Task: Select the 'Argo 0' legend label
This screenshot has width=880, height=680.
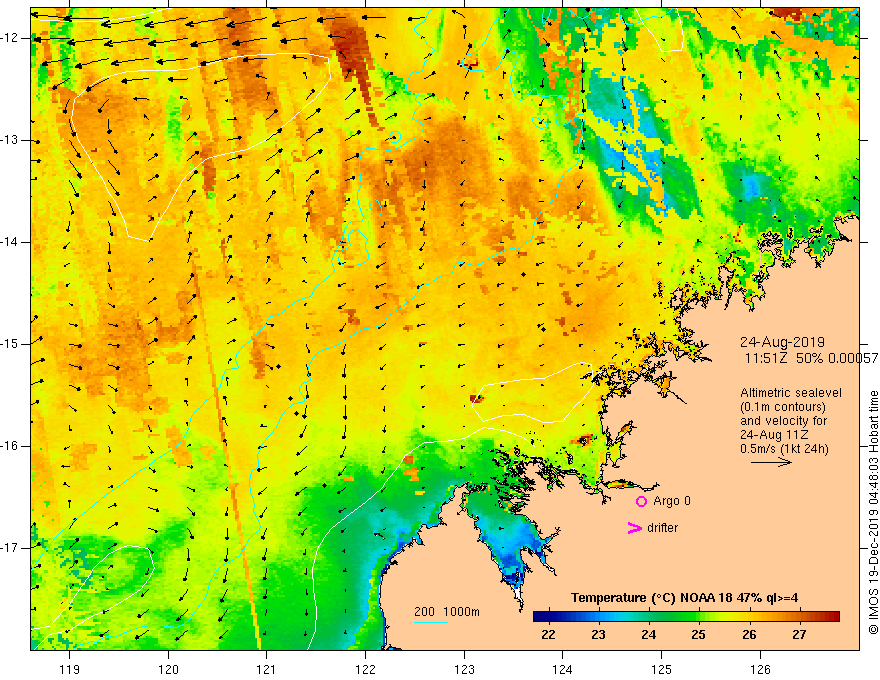Action: pyautogui.click(x=672, y=501)
